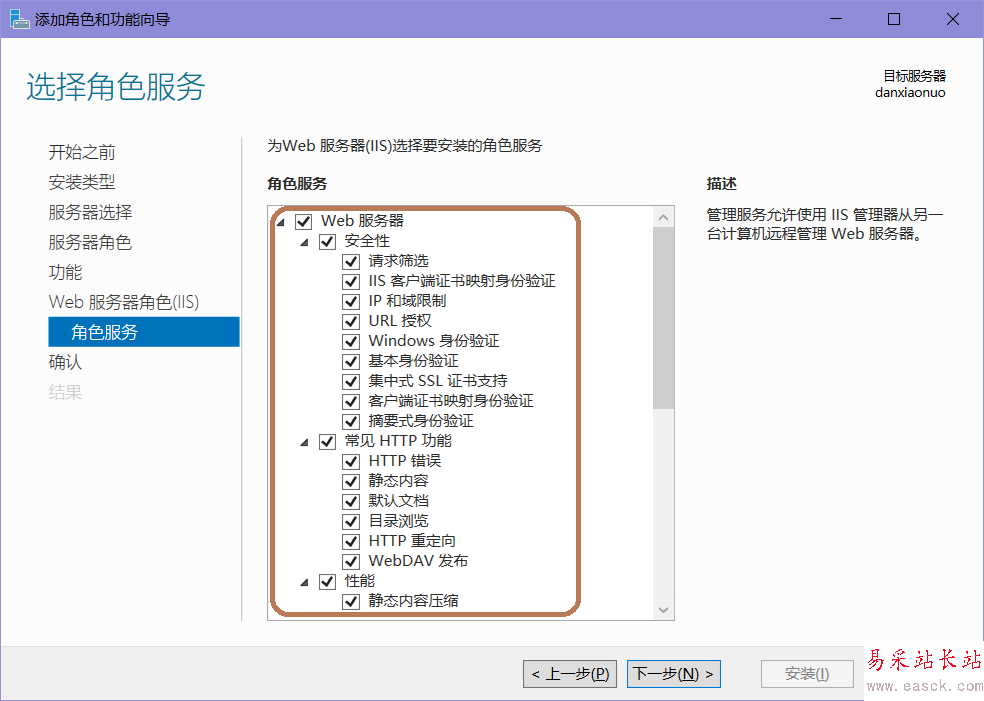
Task: Close the 添加角色和功能向导 window
Action: 953,19
